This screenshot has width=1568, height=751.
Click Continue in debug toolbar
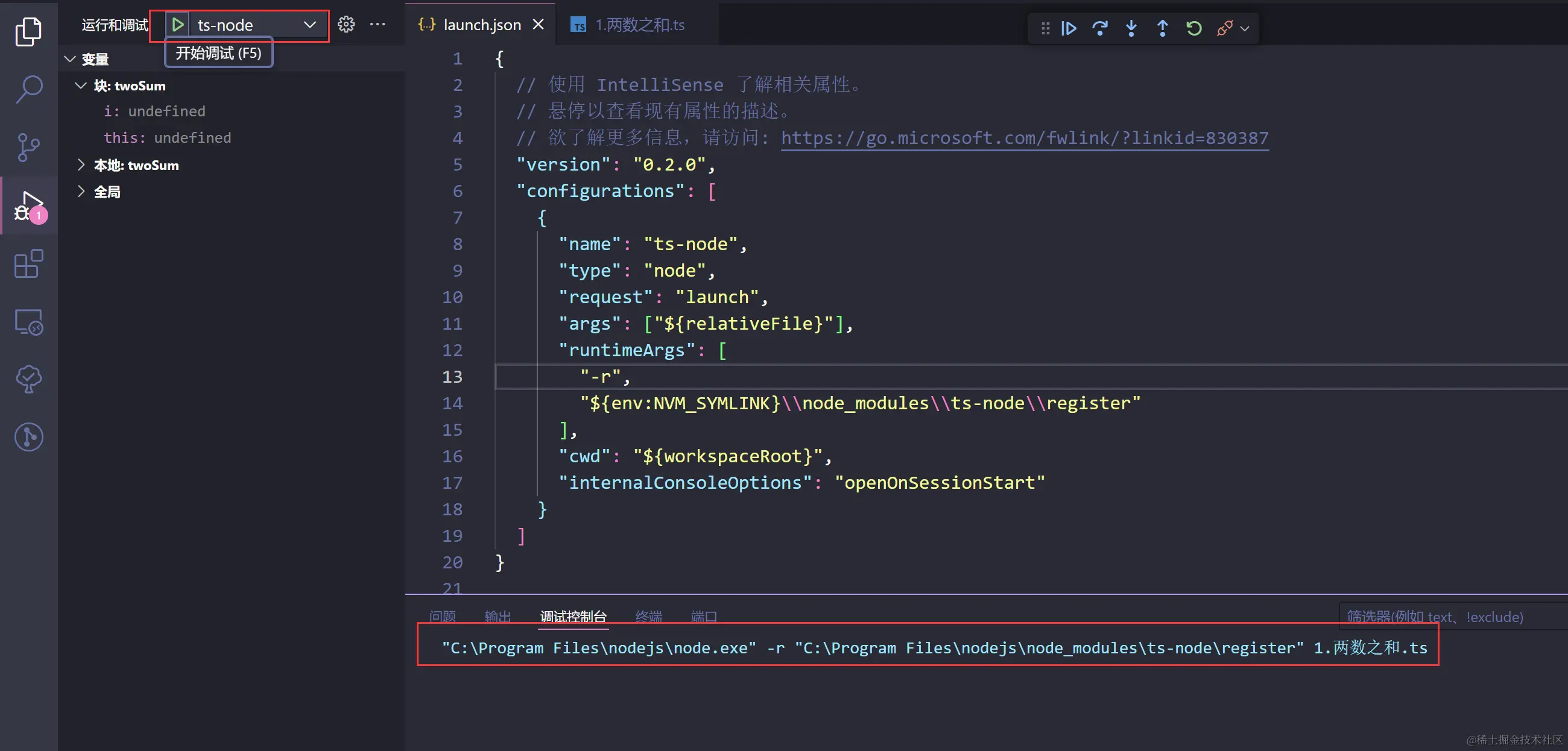(1068, 28)
